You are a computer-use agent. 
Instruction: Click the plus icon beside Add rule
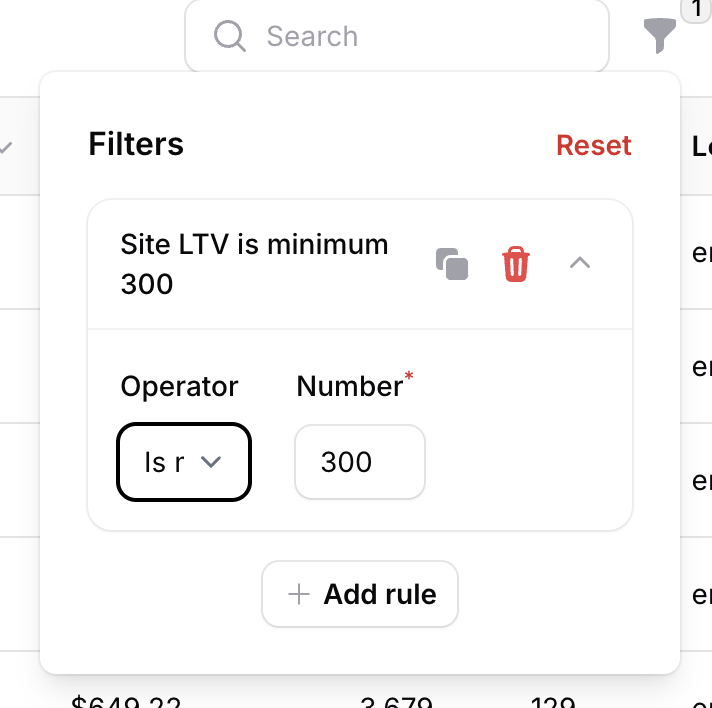coord(298,594)
